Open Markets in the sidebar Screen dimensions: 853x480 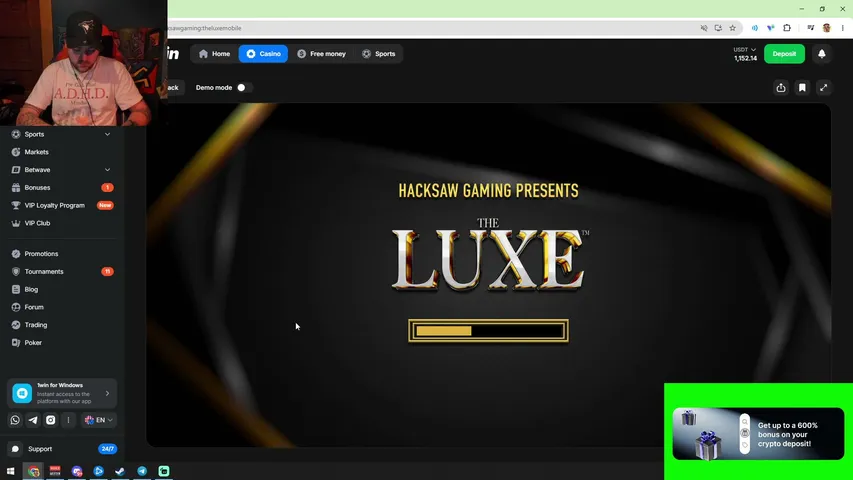tap(36, 152)
